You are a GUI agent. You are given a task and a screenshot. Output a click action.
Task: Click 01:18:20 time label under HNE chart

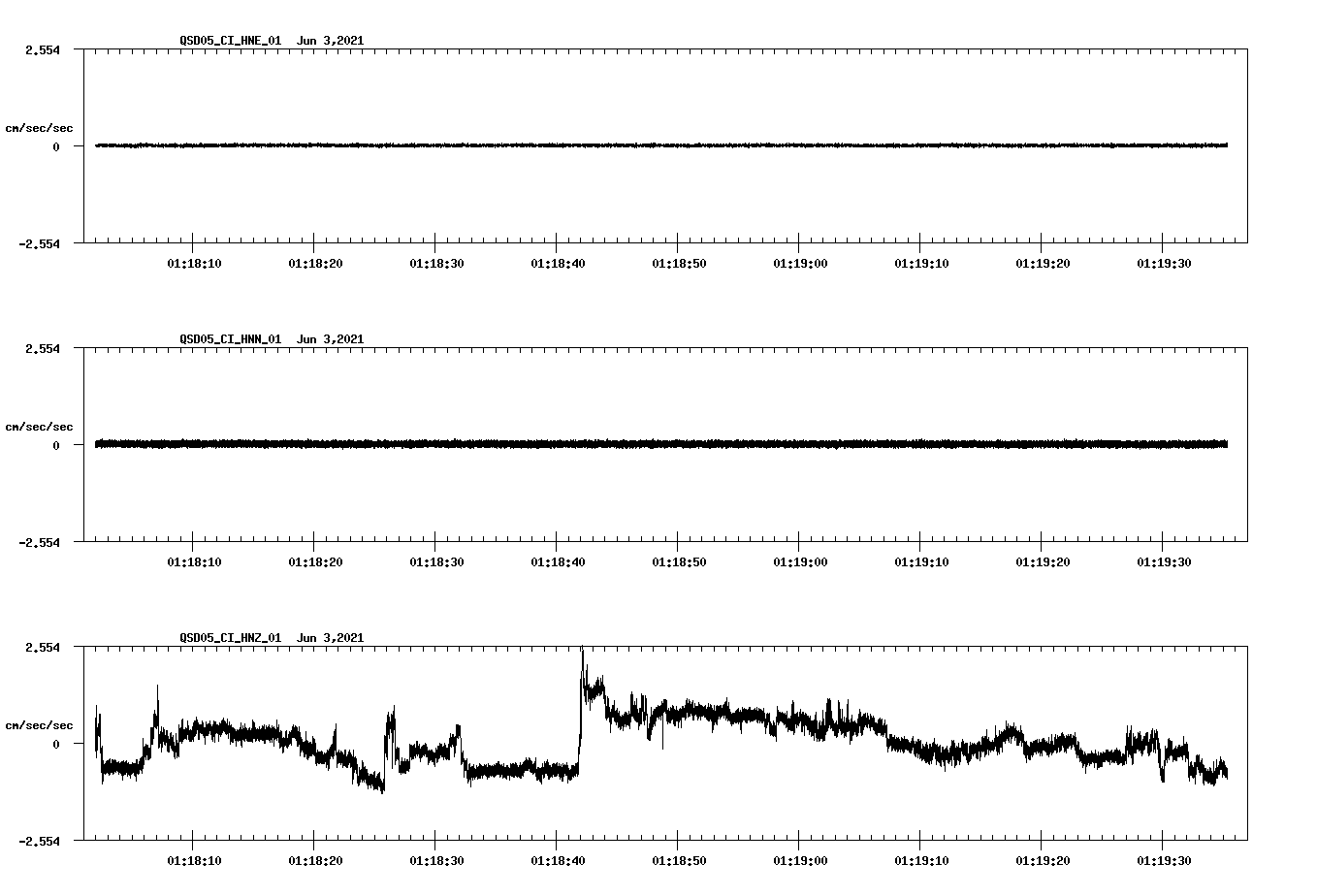315,263
